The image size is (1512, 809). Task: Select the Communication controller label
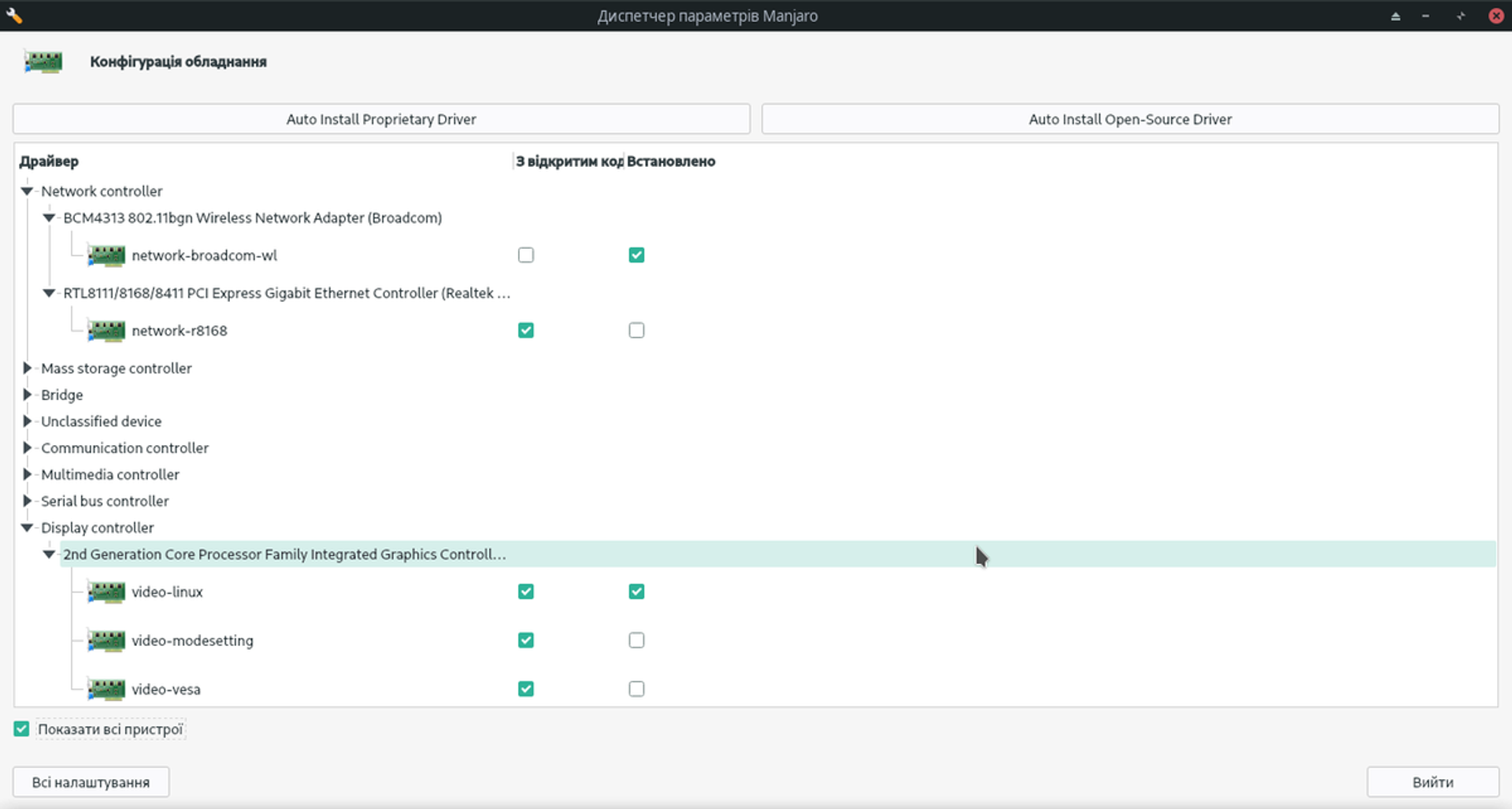[x=125, y=448]
